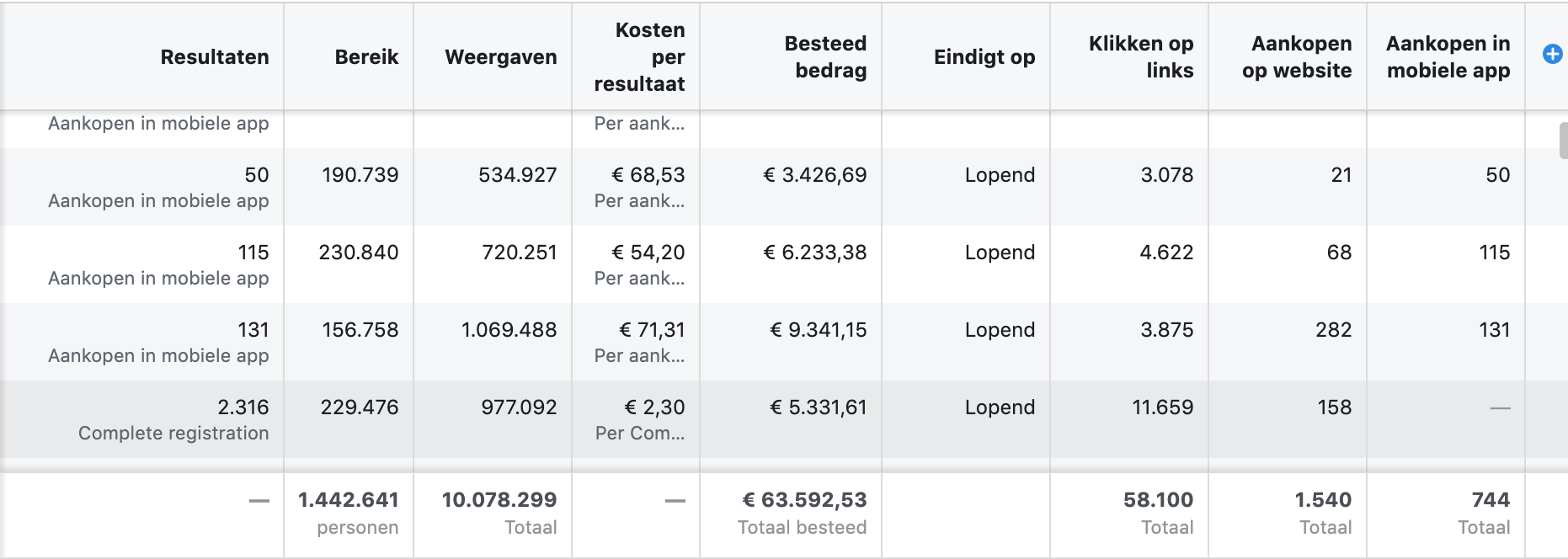1568x559 pixels.
Task: Click the 282 website purchases cell
Action: pos(1333,330)
